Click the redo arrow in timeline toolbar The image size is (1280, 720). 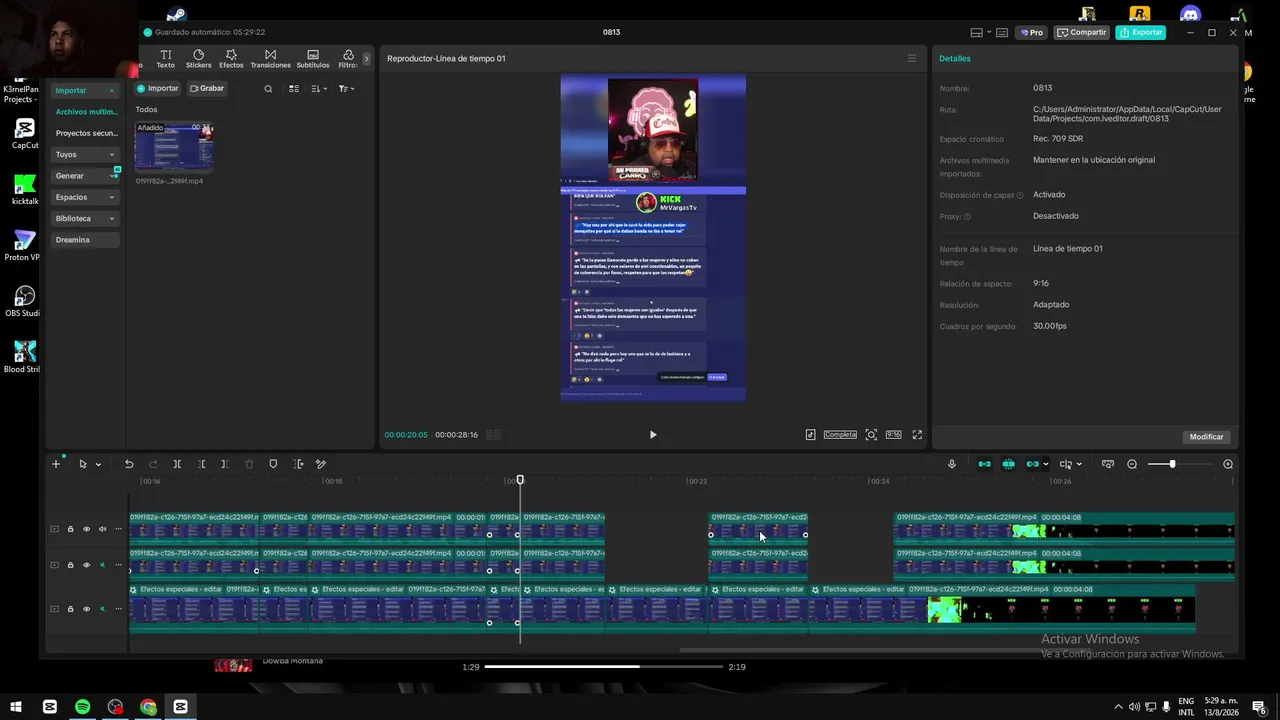point(153,464)
